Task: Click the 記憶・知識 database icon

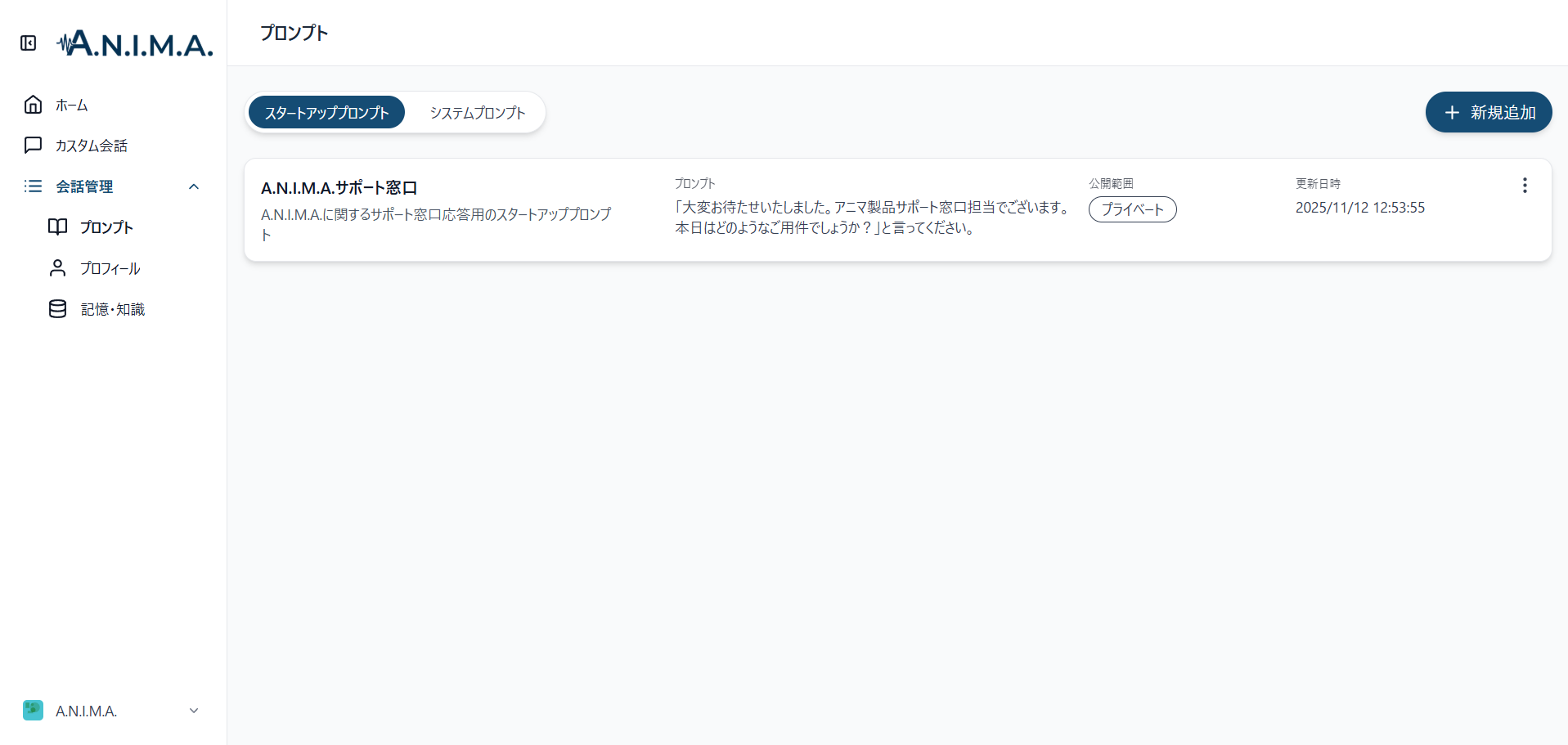Action: [x=57, y=308]
